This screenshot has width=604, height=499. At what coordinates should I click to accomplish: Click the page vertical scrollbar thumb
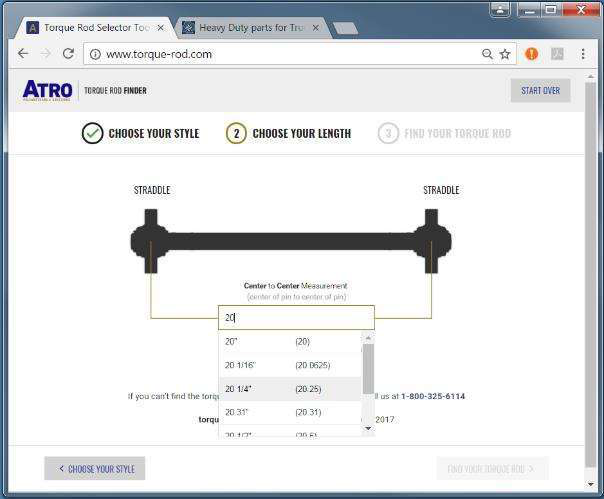(590, 274)
